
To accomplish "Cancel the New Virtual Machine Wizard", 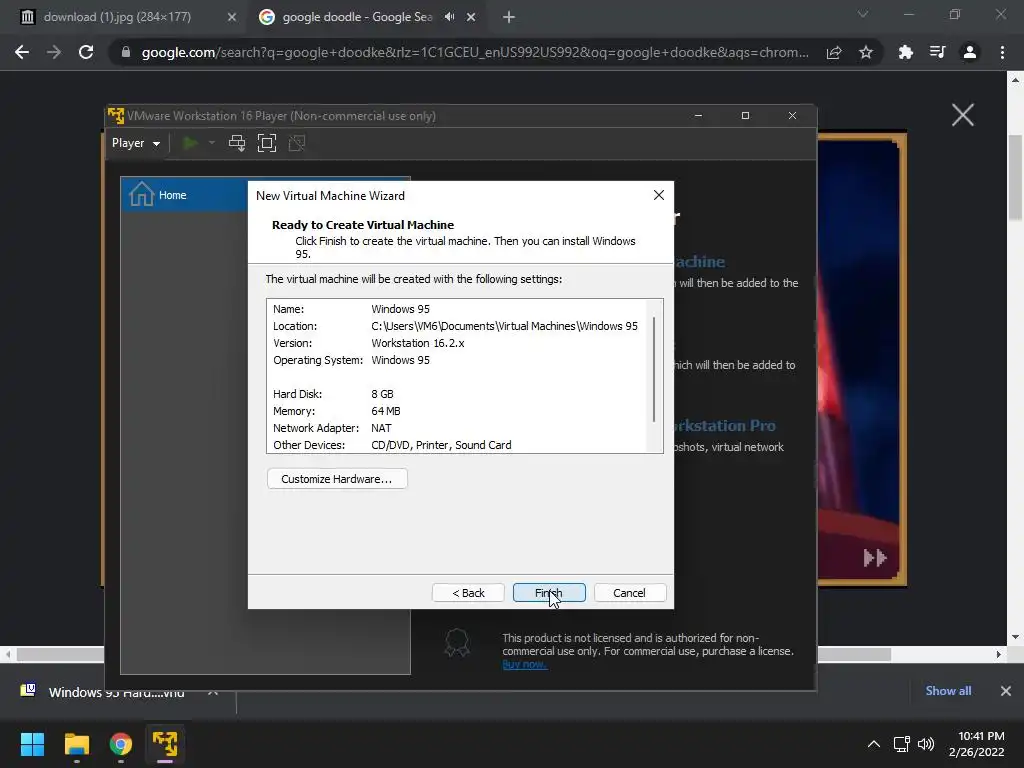I will (x=630, y=592).
